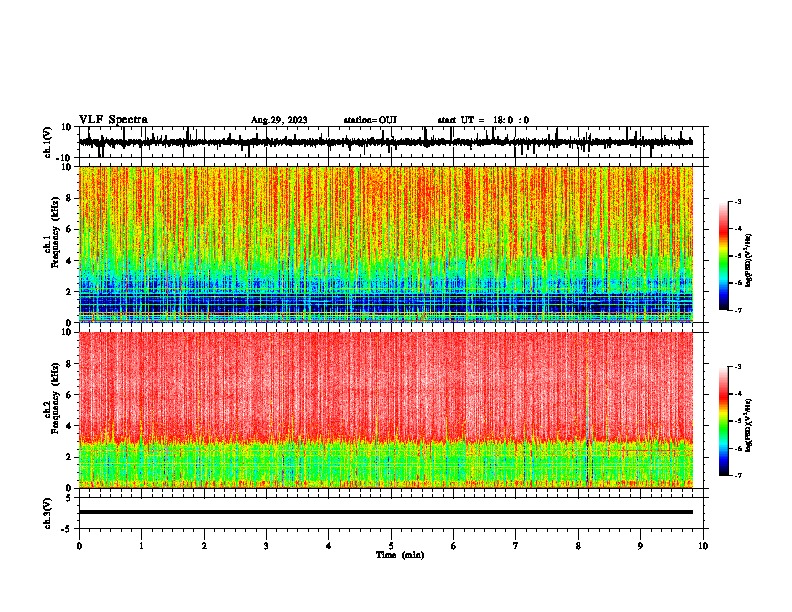Select the "Aug.29, 2023" date label
Image resolution: width=792 pixels, height=612 pixels.
(279, 120)
